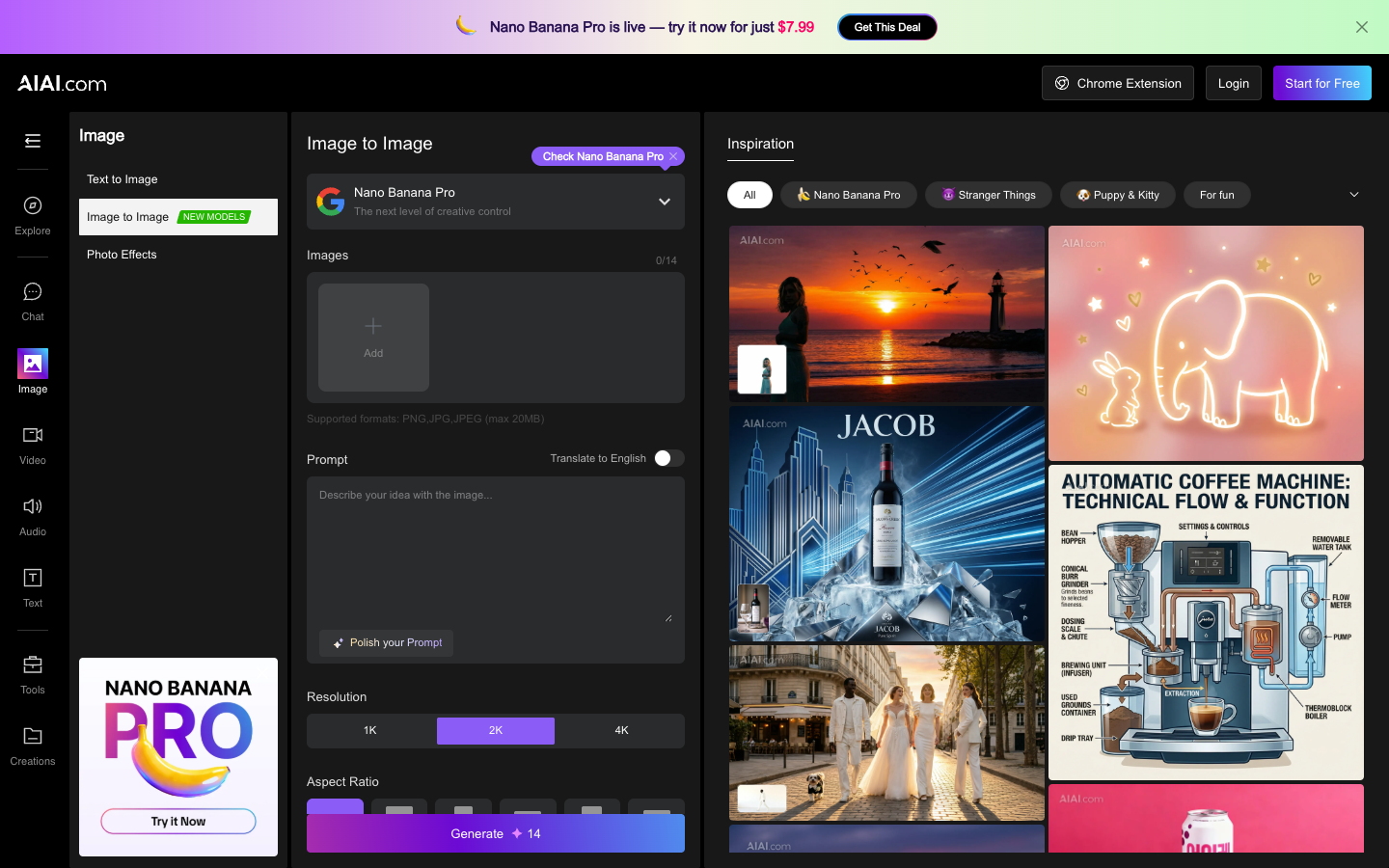Viewport: 1389px width, 868px height.
Task: Expand the inspiration categories chevron
Action: (x=1354, y=195)
